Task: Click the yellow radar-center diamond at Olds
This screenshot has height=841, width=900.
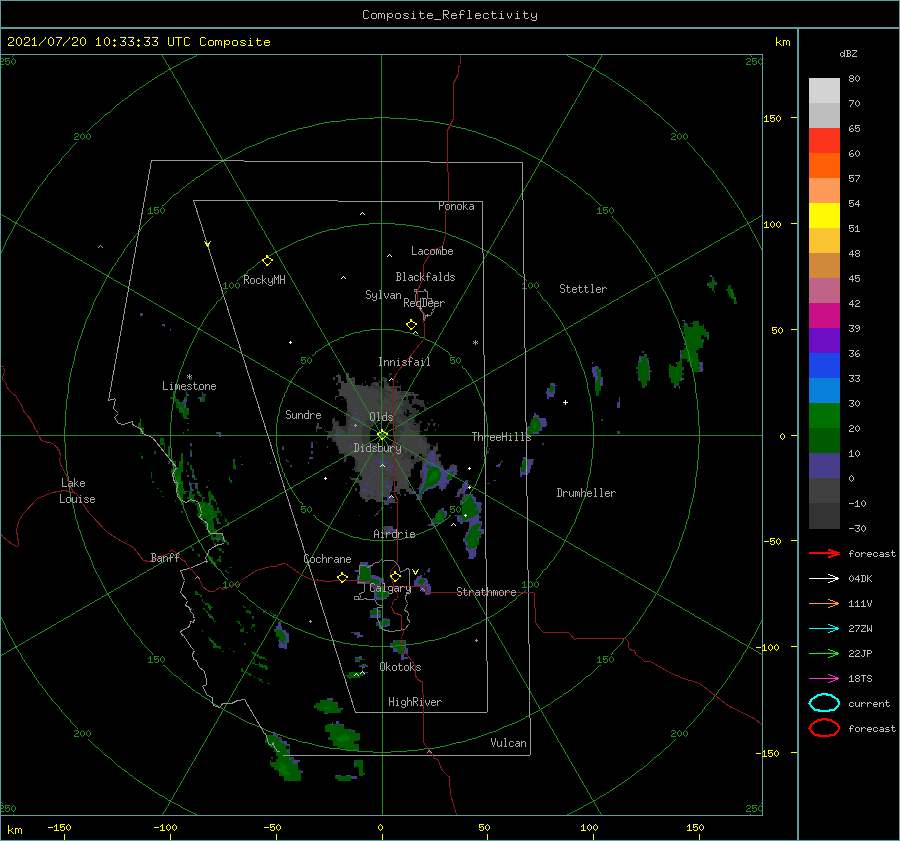Action: point(382,435)
